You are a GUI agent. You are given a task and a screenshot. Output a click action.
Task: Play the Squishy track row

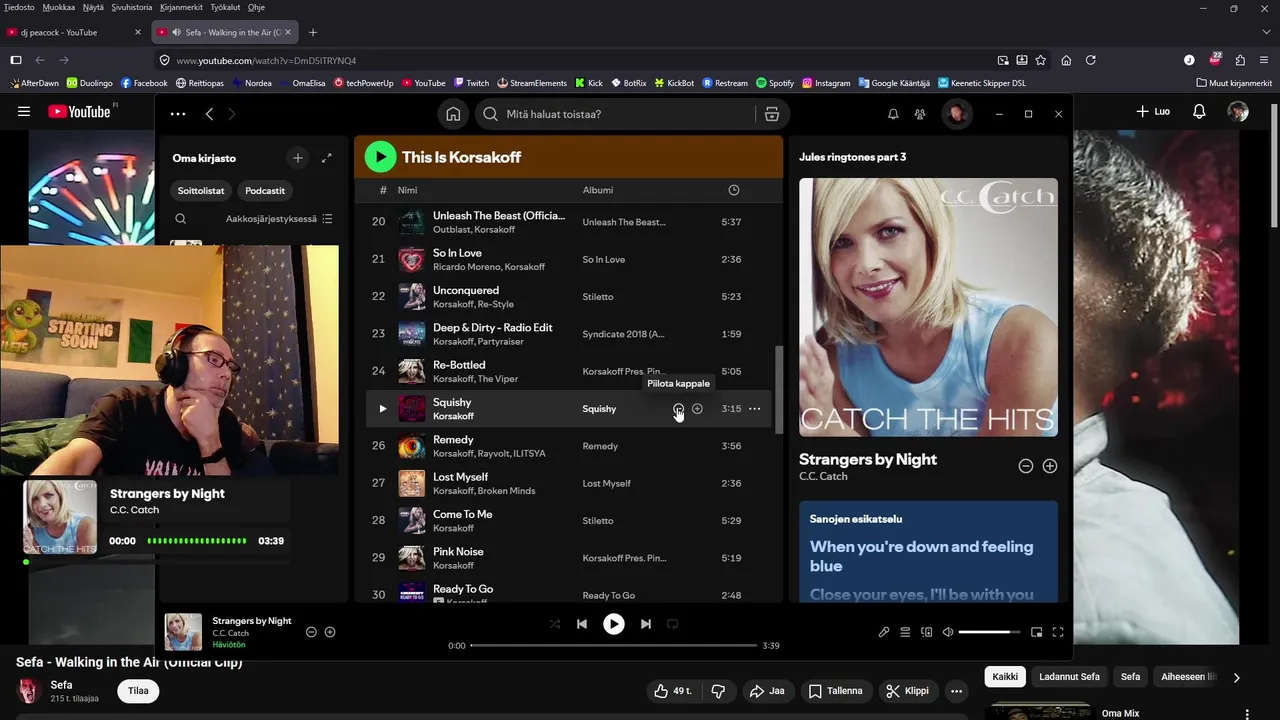382,408
